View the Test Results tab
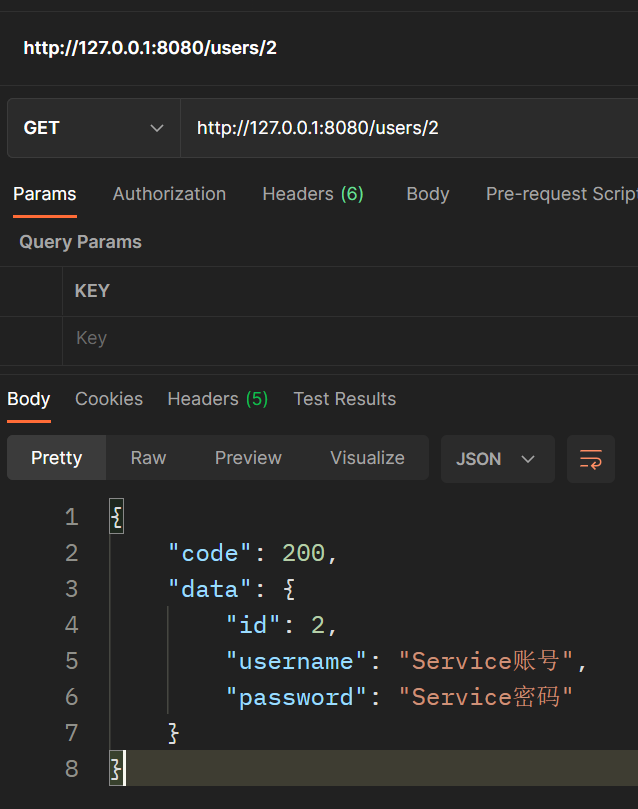 344,399
